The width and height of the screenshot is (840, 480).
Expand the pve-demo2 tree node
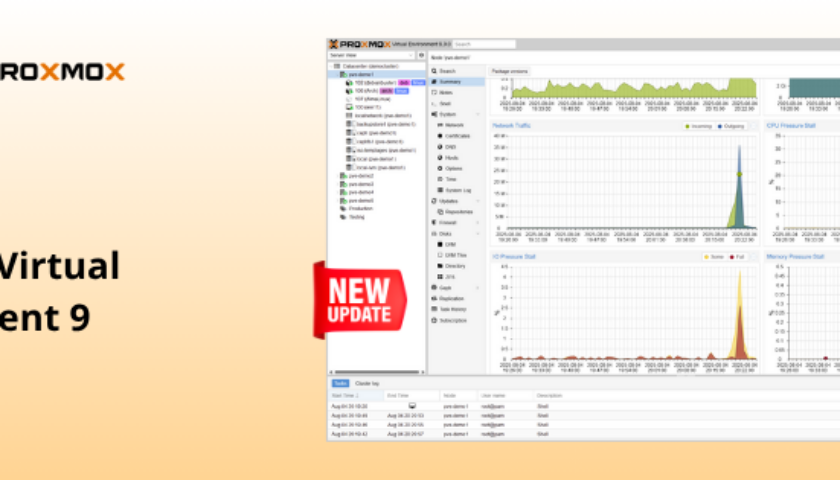click(x=338, y=176)
